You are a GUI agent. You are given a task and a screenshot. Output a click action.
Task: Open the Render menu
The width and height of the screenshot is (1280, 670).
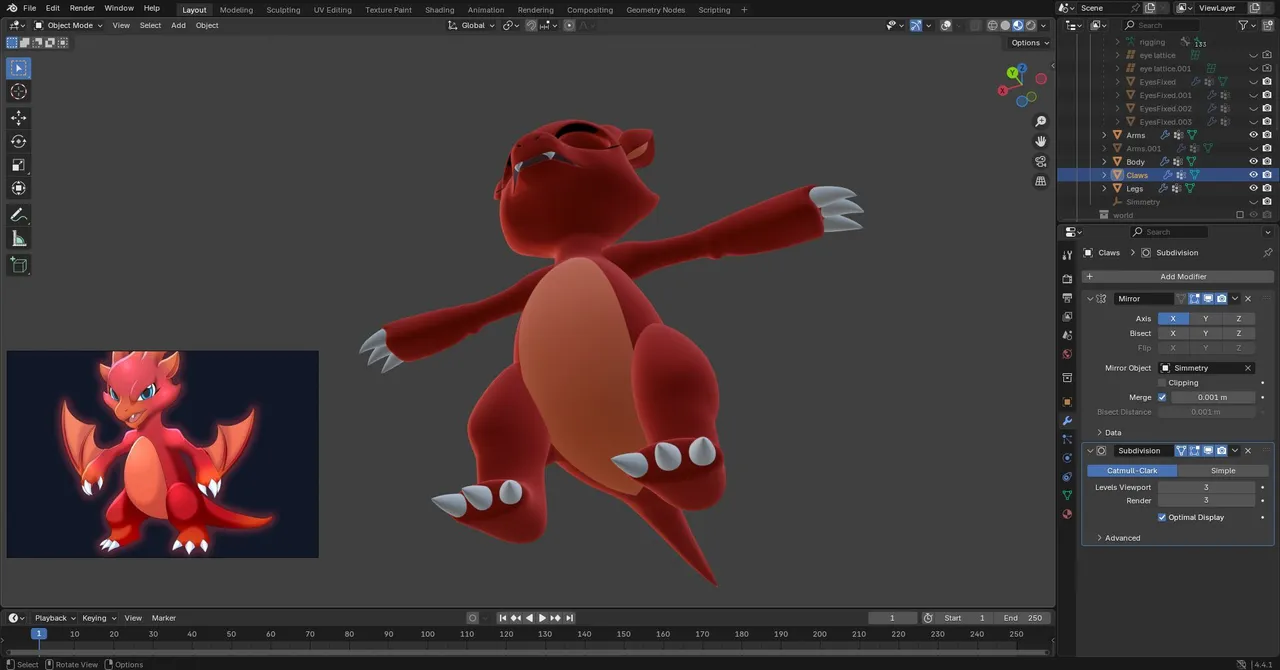pyautogui.click(x=82, y=8)
